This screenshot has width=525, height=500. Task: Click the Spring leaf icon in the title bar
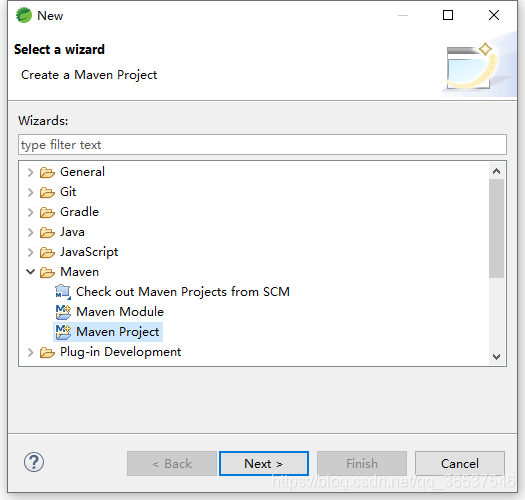tap(23, 15)
